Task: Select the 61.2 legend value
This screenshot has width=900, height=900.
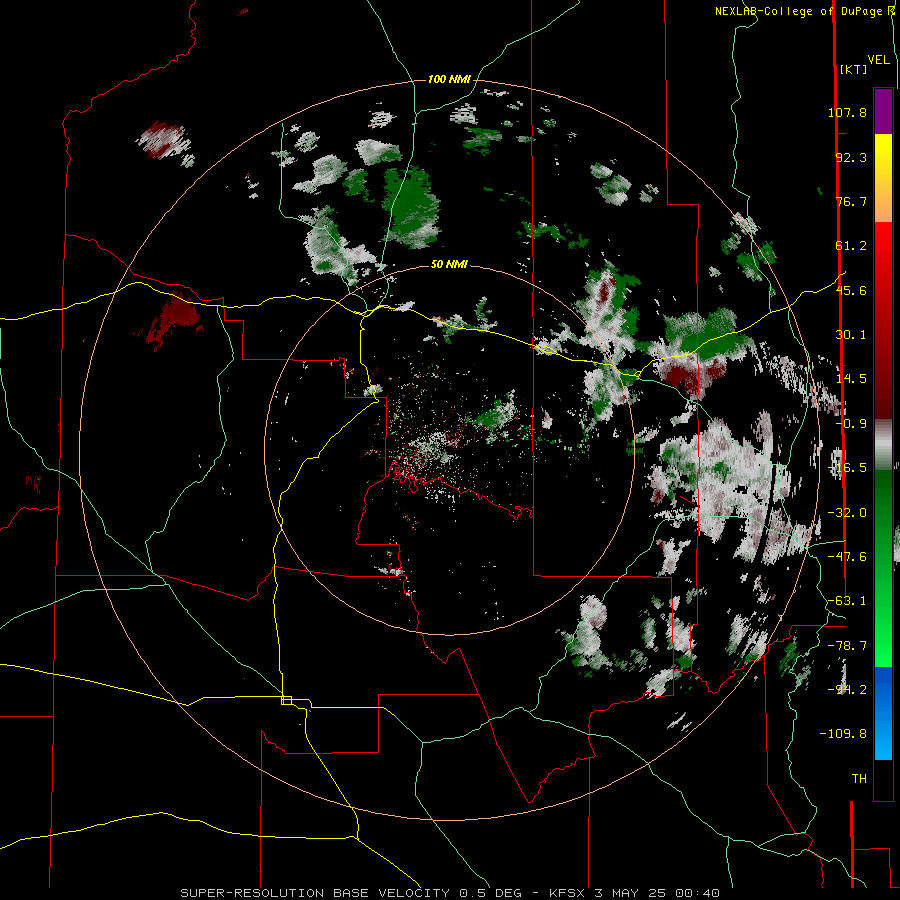Action: [851, 246]
